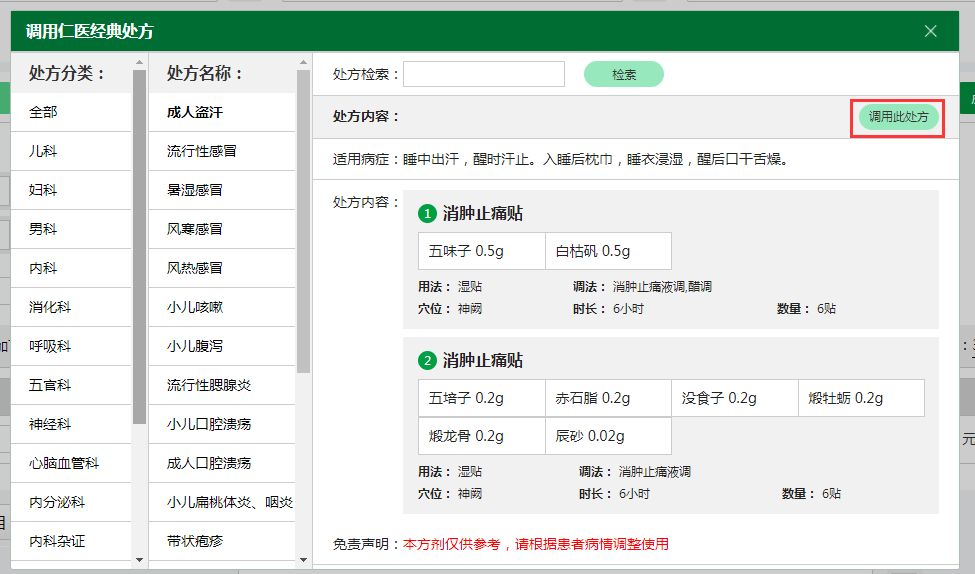Image resolution: width=975 pixels, height=574 pixels.
Task: Open the 流行性感冒 prescription
Action: pos(201,151)
